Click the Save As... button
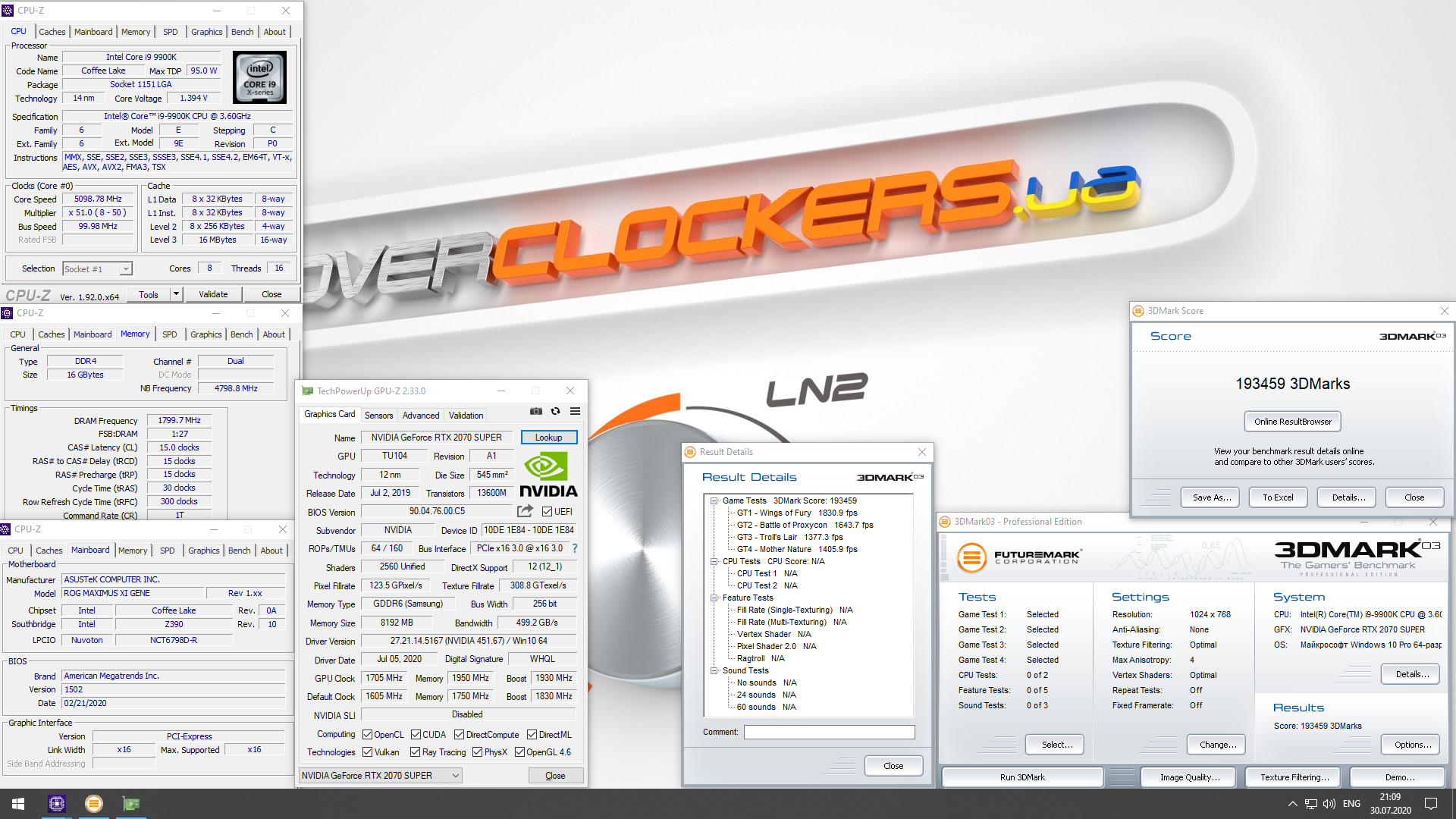Image resolution: width=1456 pixels, height=819 pixels. tap(1211, 497)
